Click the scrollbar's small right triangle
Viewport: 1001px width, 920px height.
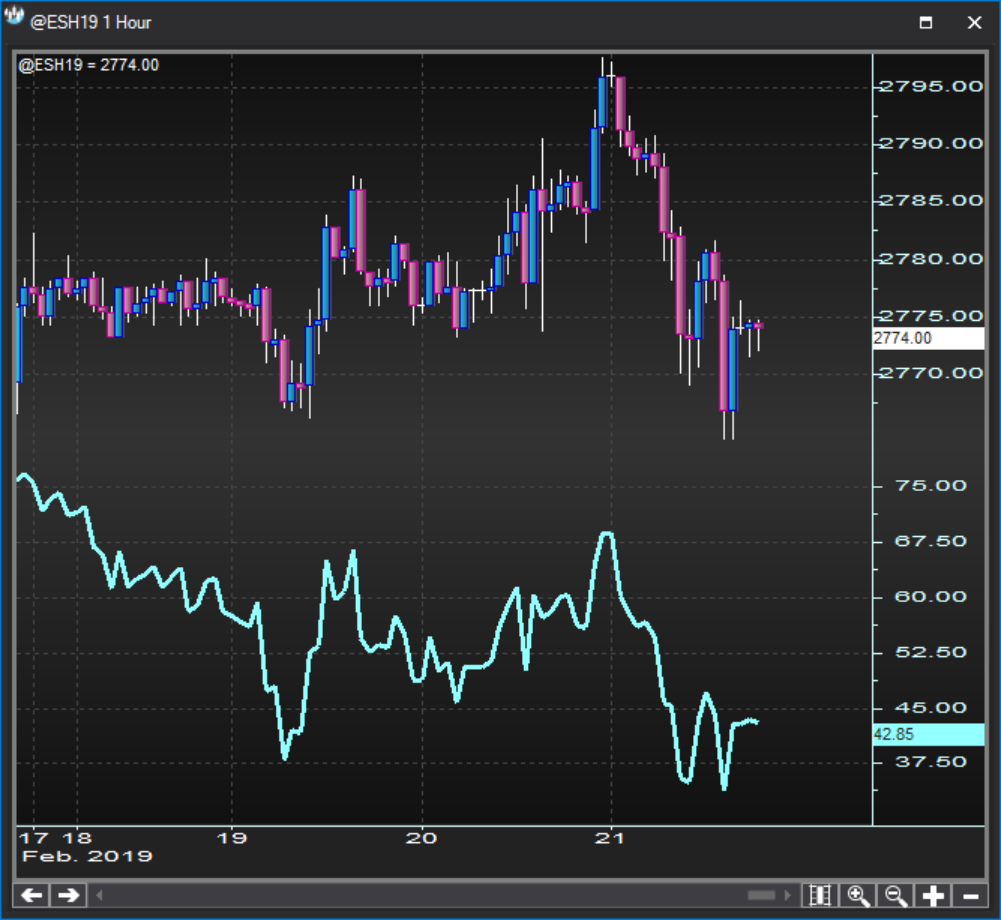coord(787,895)
